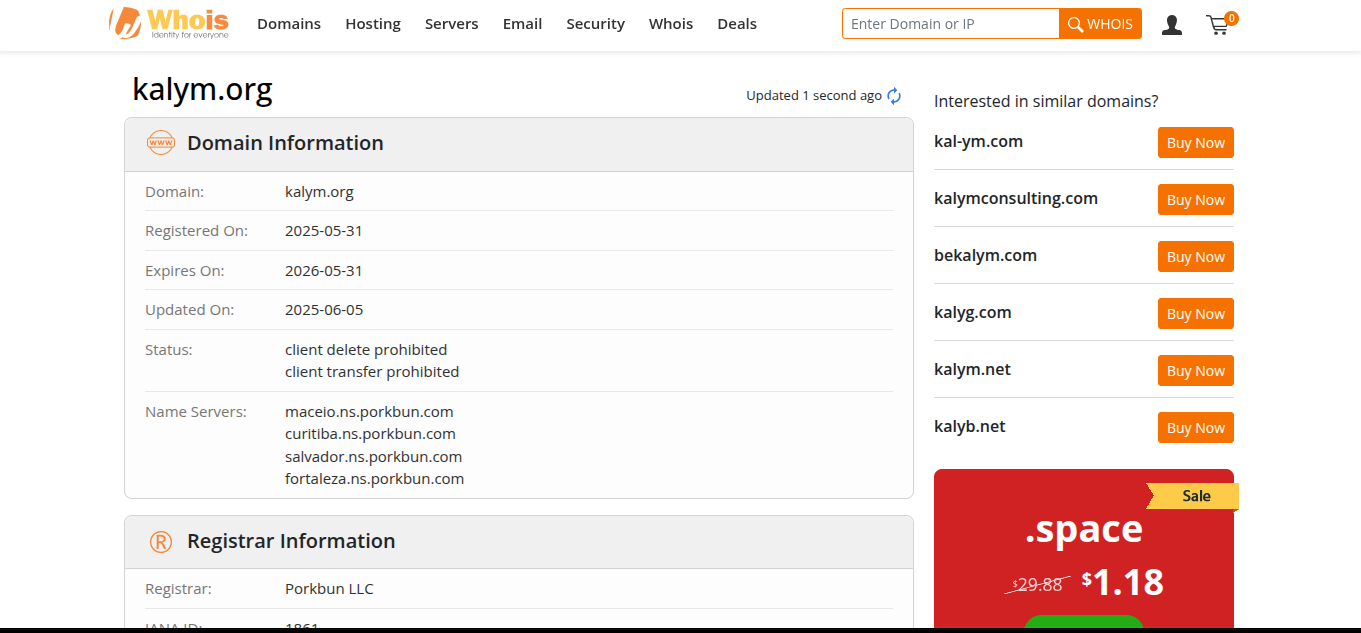The image size is (1361, 633).
Task: Open the Hosting menu
Action: (x=373, y=24)
